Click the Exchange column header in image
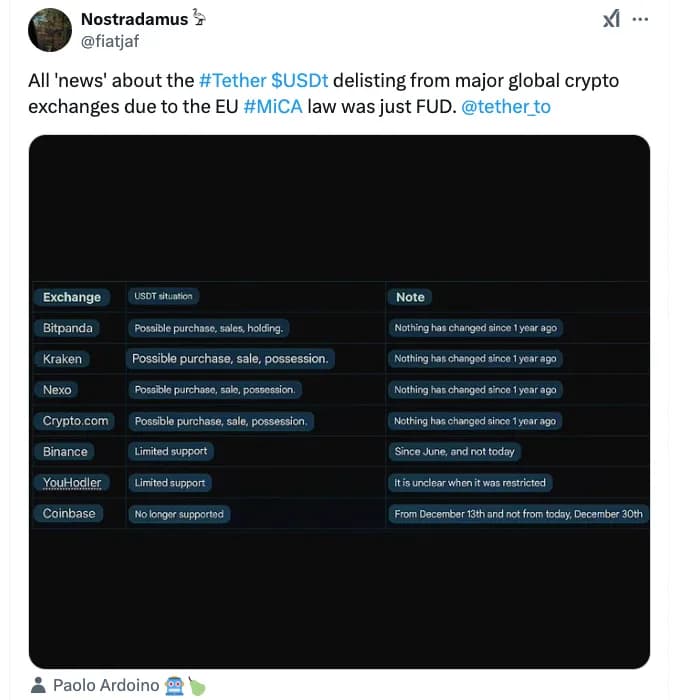 click(x=72, y=297)
